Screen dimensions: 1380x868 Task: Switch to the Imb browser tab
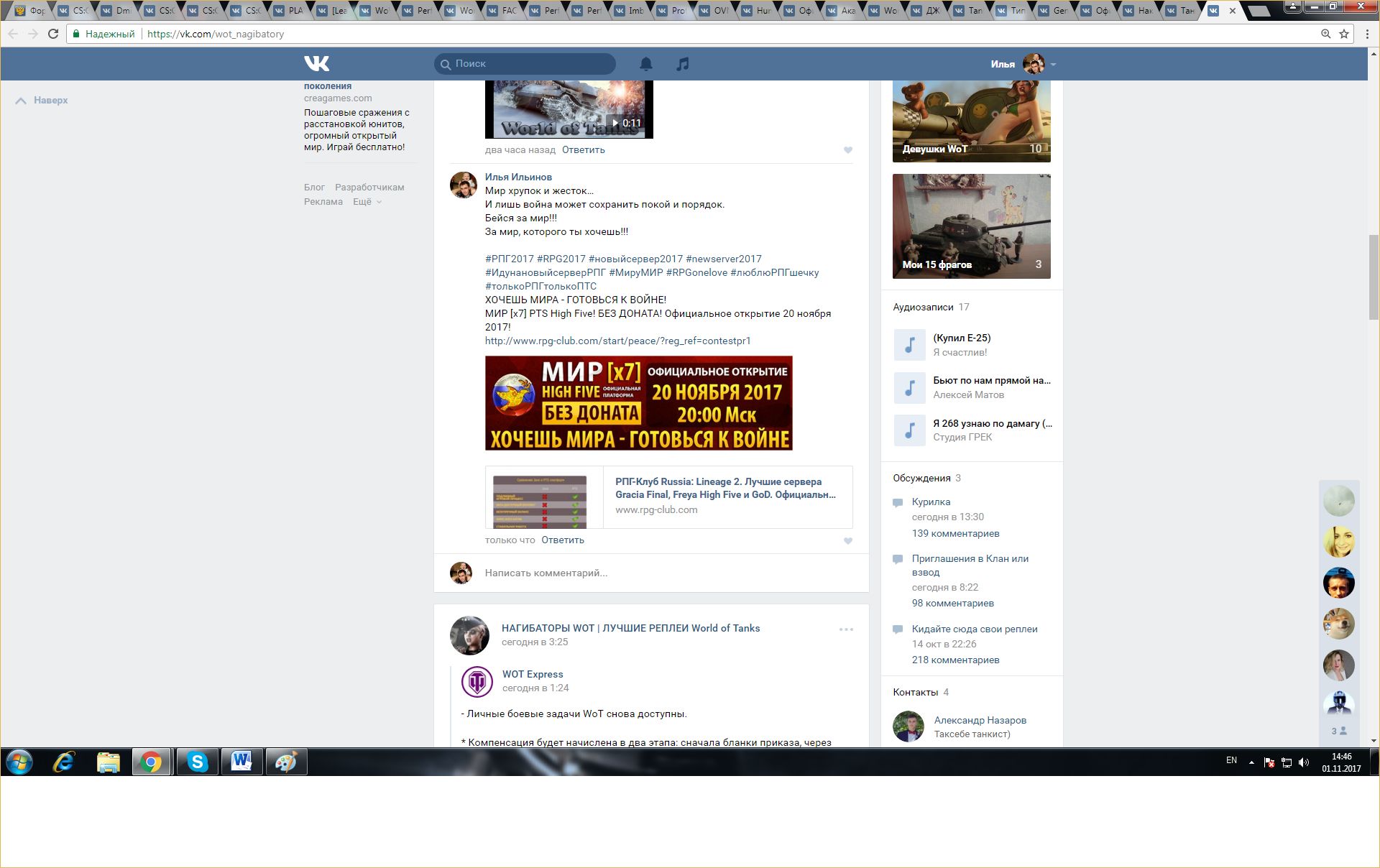(x=630, y=10)
